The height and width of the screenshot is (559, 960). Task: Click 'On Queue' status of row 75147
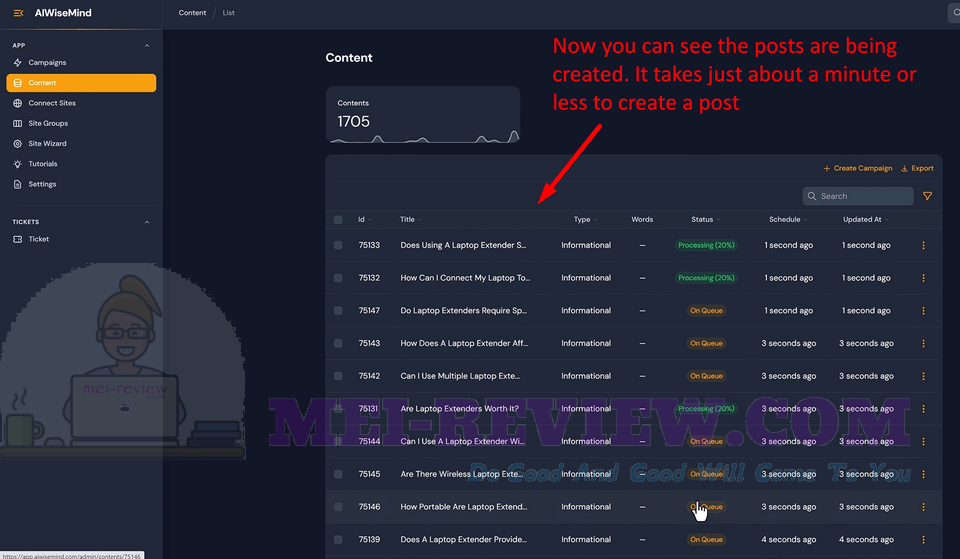pyautogui.click(x=706, y=310)
